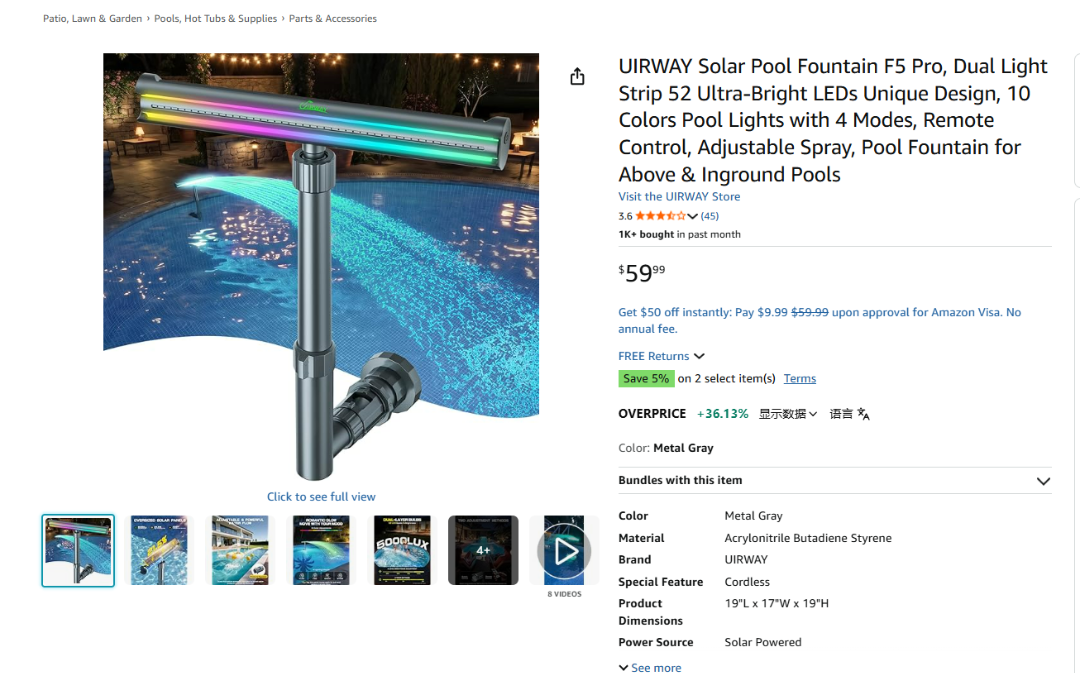The height and width of the screenshot is (673, 1080).
Task: Expand the FREE Returns chevron
Action: tap(699, 356)
